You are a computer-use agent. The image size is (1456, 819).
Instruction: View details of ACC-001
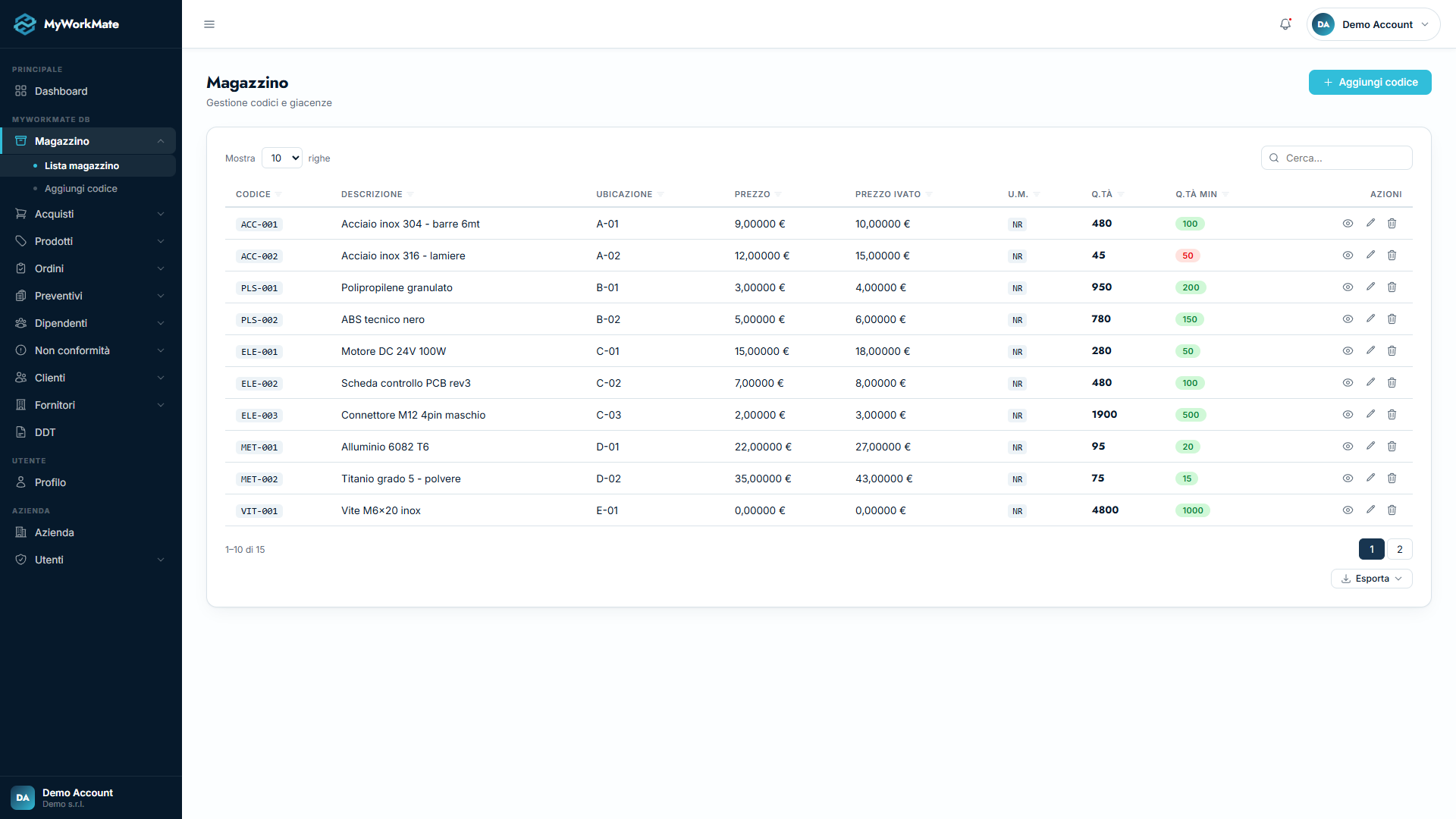pos(1348,223)
